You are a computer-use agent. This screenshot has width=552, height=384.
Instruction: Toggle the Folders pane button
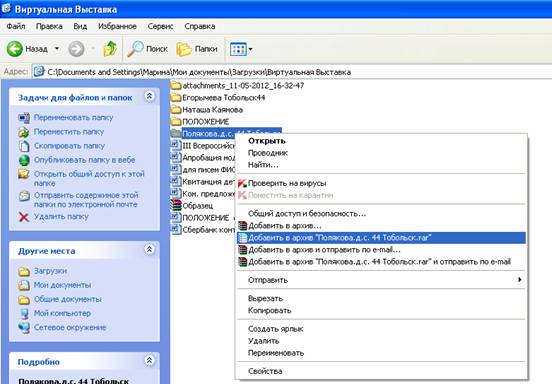(x=197, y=49)
